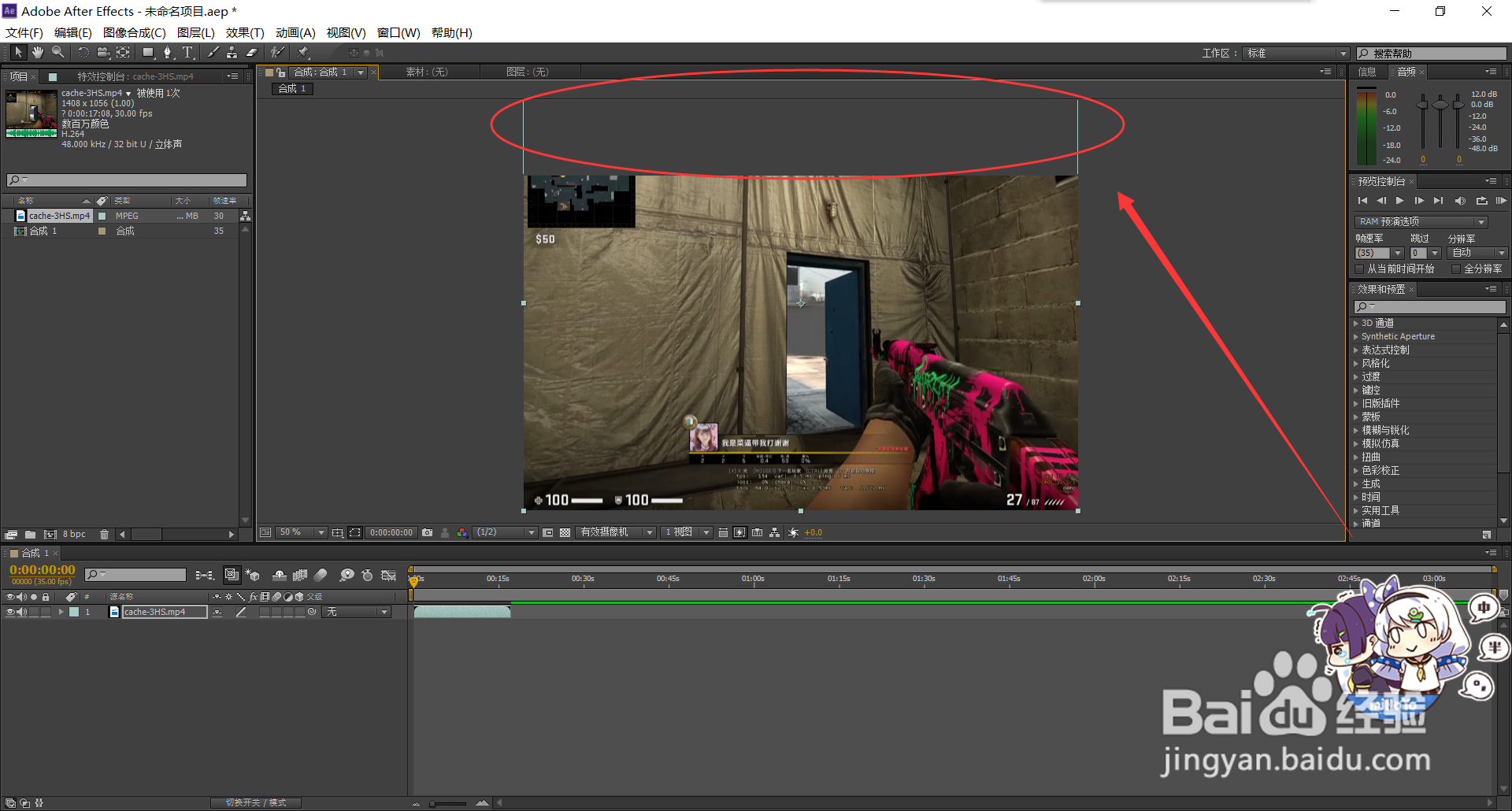Open grid and guide options icon

tap(337, 532)
